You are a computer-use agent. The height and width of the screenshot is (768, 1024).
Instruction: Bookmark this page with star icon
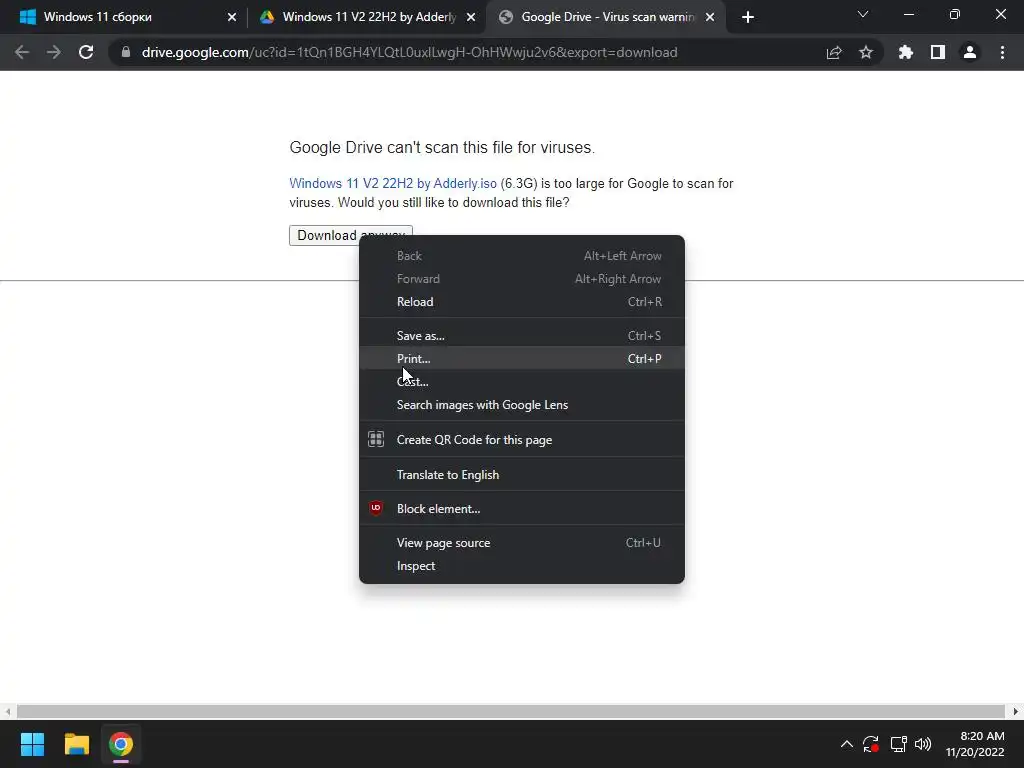866,52
